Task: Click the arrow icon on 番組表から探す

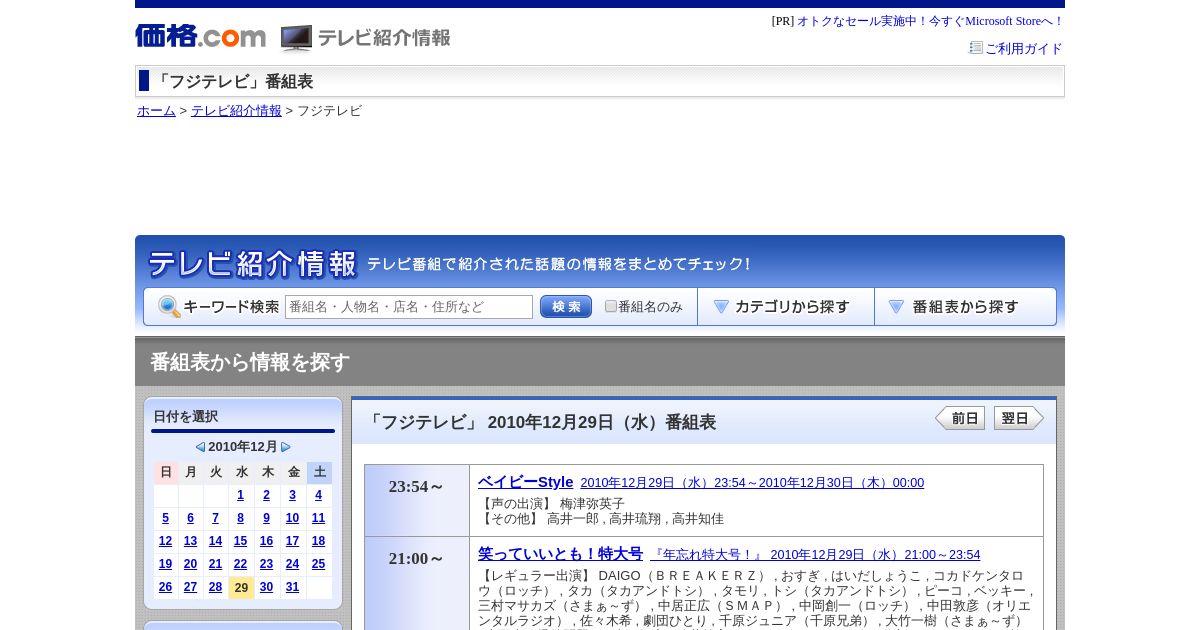Action: pos(897,307)
